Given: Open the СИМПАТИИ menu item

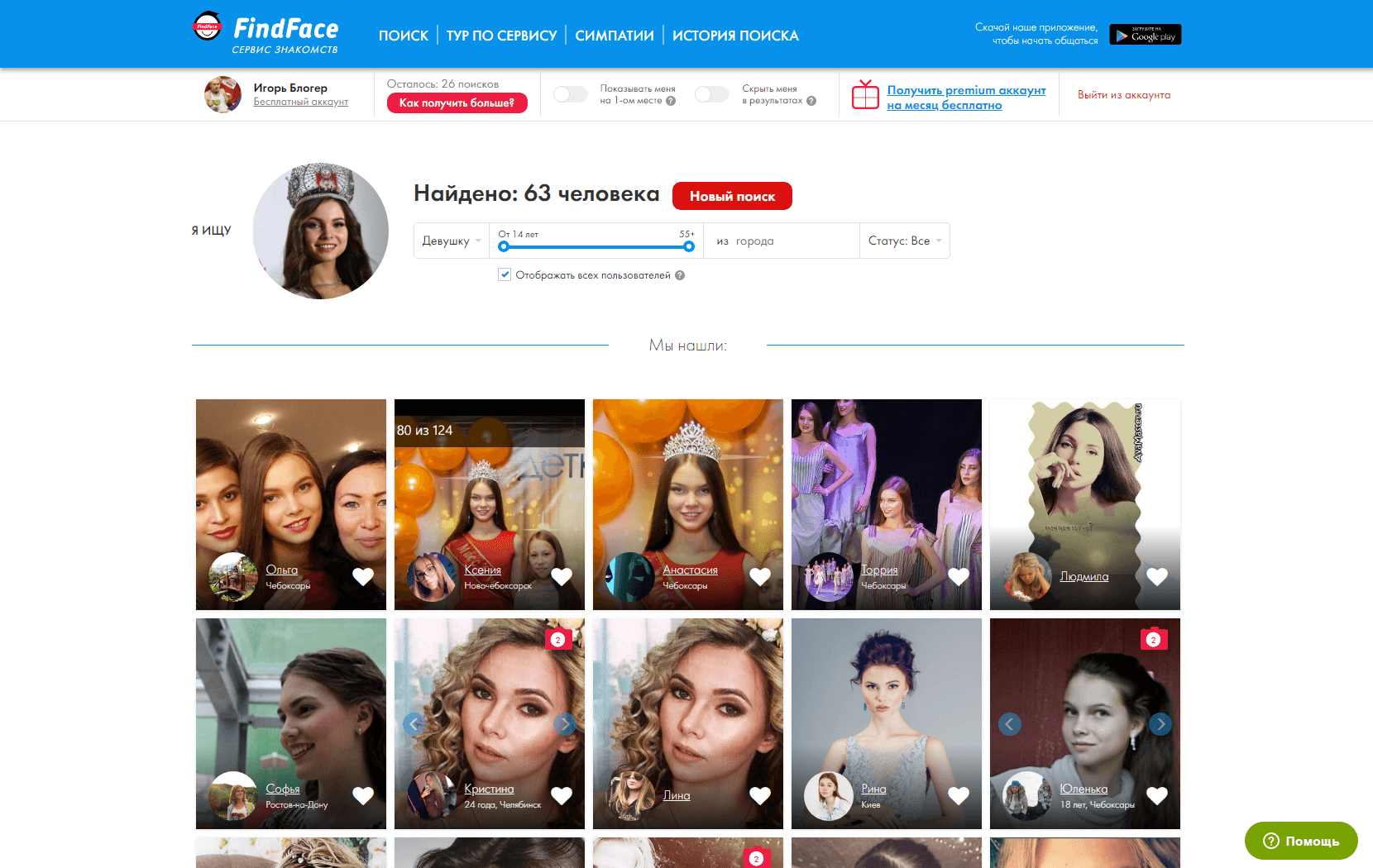Looking at the screenshot, I should 614,36.
